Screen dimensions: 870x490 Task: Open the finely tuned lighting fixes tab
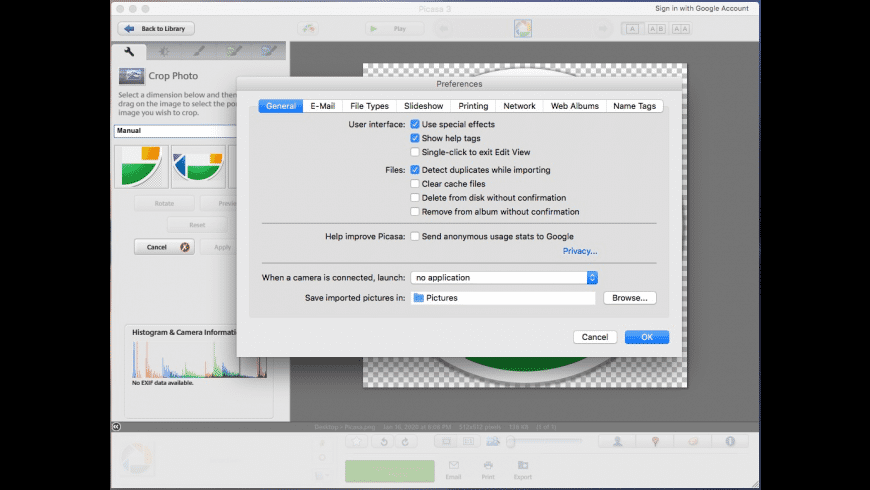tap(164, 52)
